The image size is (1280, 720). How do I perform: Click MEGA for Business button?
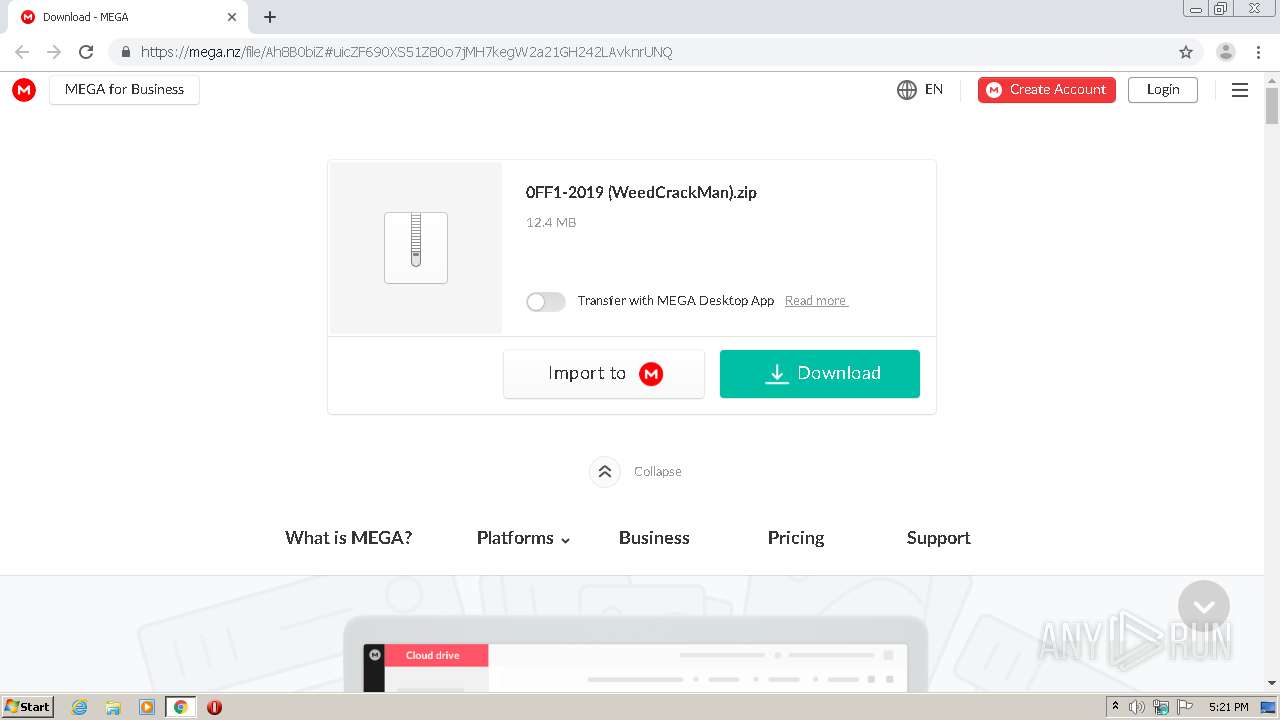point(124,90)
